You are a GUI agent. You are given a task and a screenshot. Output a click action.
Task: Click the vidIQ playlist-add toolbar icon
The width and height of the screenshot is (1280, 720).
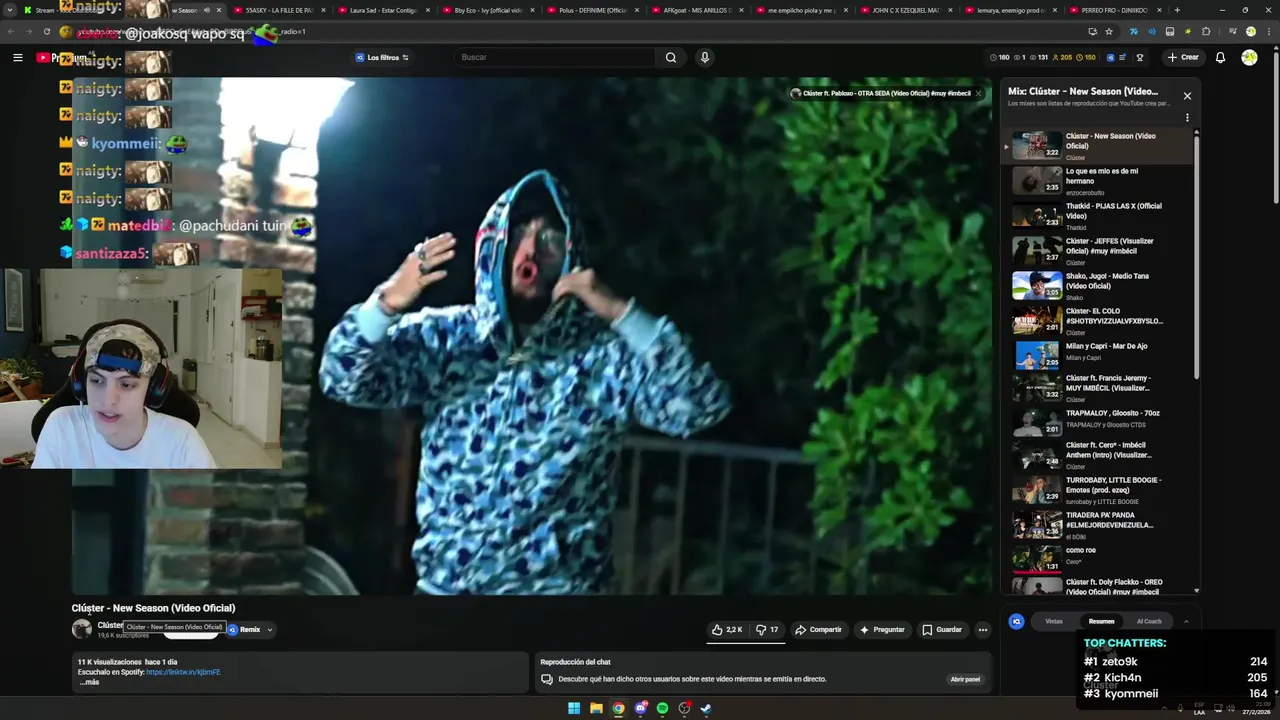[x=1122, y=57]
